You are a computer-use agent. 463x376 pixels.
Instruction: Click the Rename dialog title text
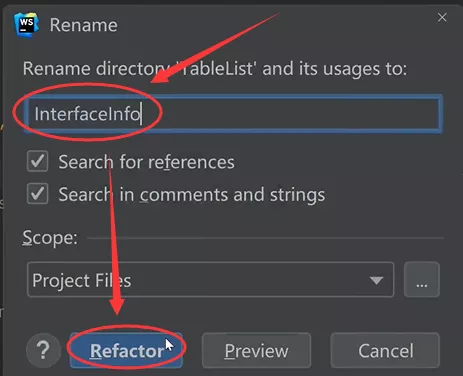point(84,25)
